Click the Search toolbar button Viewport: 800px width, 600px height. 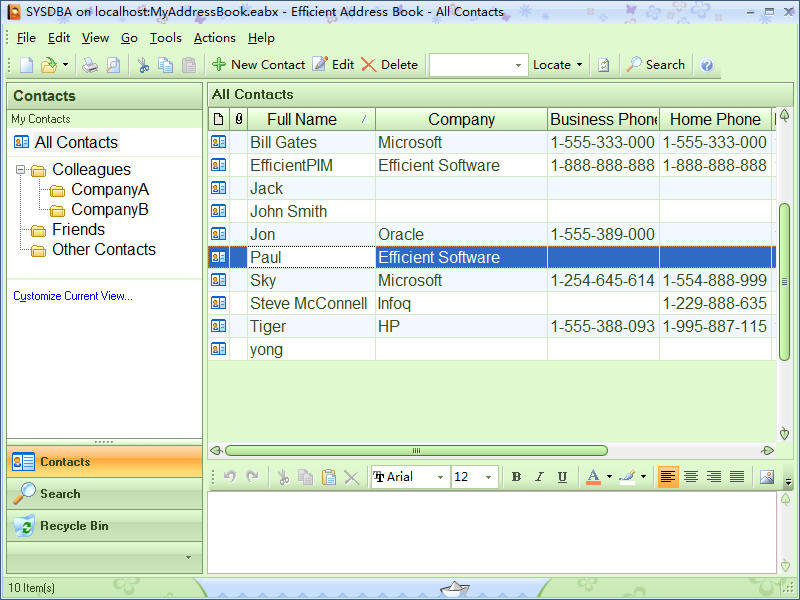(656, 65)
